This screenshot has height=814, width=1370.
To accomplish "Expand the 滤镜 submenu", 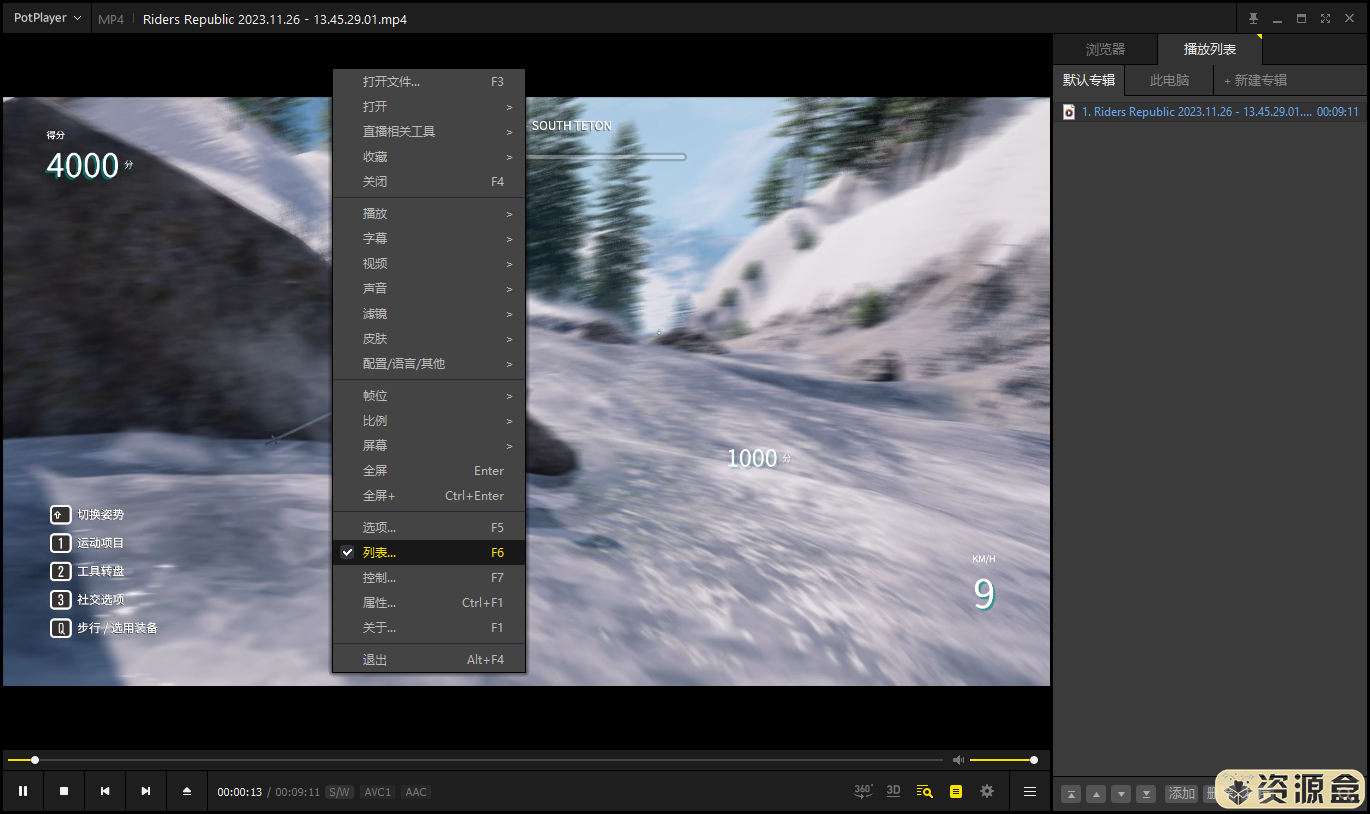I will click(x=429, y=314).
